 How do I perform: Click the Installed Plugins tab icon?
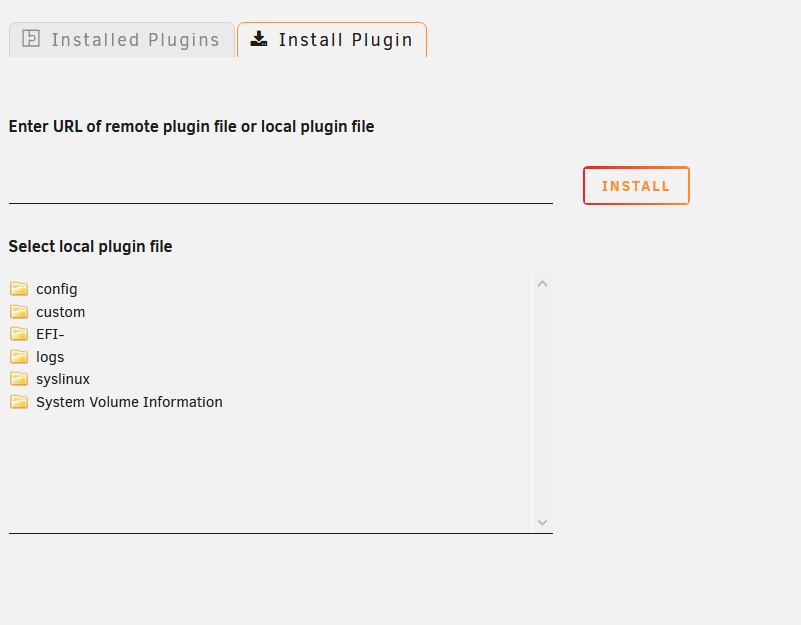(31, 39)
